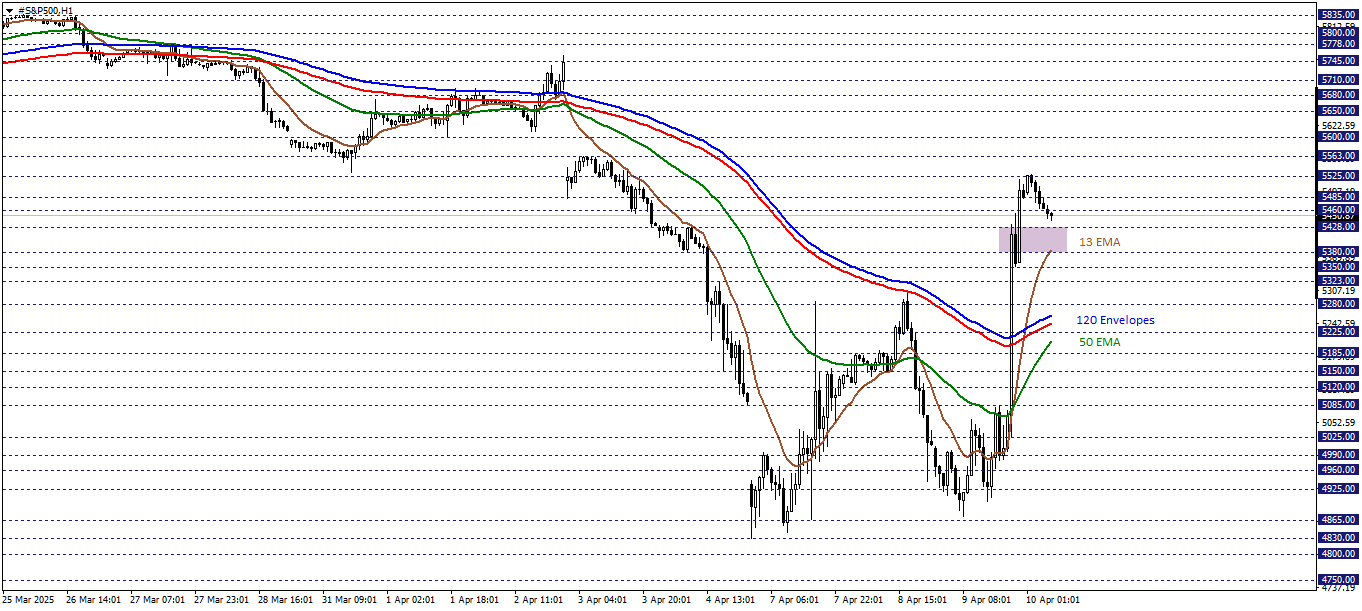Click the 5428.00 price level label
The height and width of the screenshot is (611, 1362).
1338,227
